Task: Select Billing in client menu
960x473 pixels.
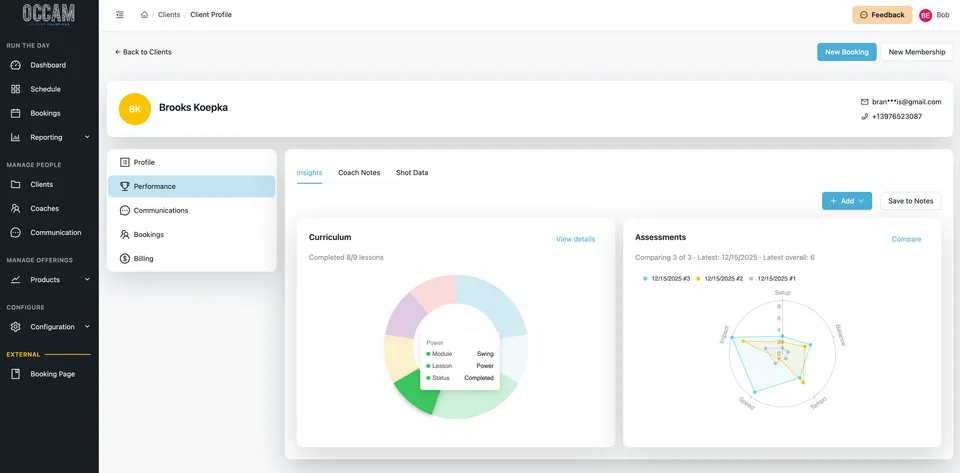Action: tap(192, 259)
